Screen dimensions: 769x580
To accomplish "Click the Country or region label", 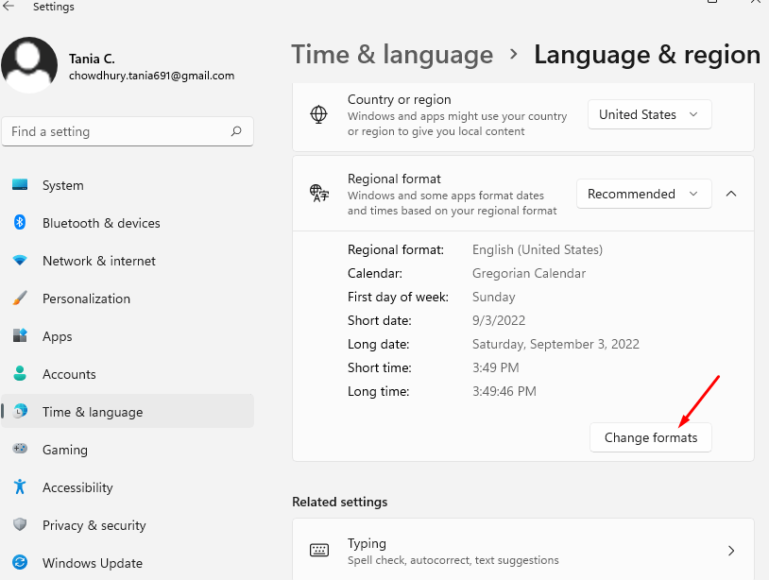I will tap(399, 100).
